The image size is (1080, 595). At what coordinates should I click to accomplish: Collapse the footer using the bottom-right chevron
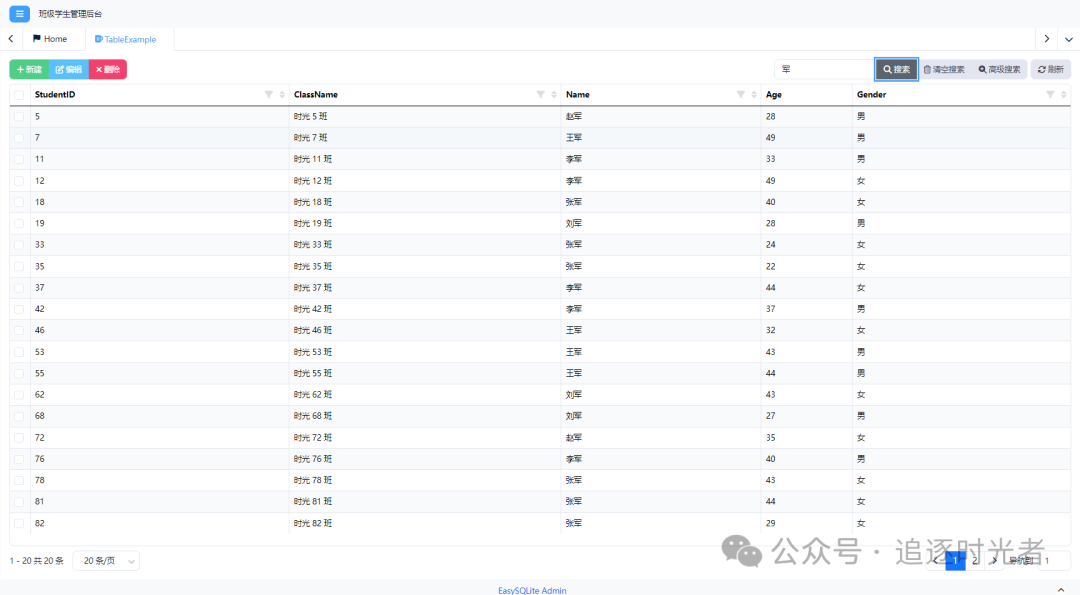[1061, 588]
